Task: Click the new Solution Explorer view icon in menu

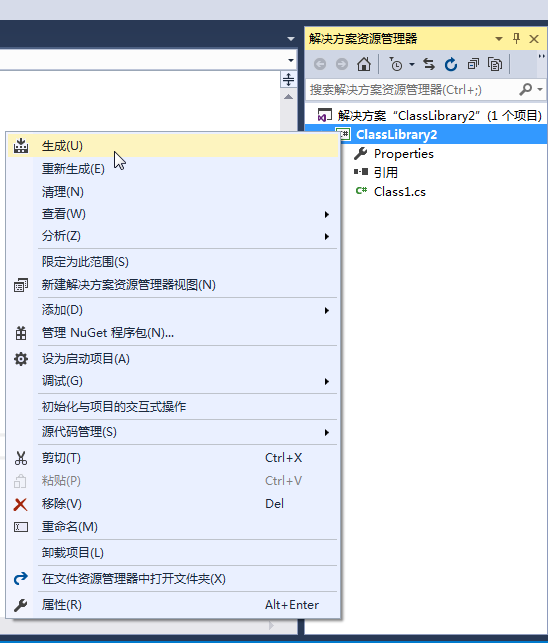Action: tap(21, 285)
